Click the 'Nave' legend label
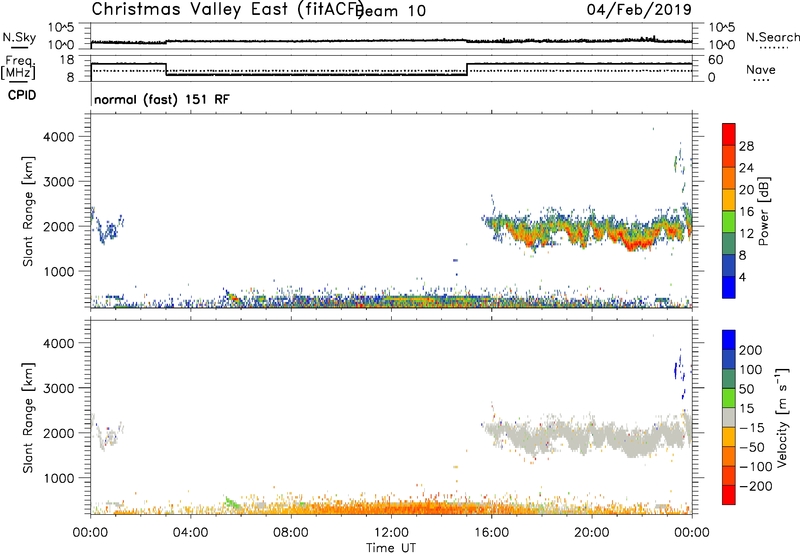This screenshot has width=800, height=554. coord(761,70)
